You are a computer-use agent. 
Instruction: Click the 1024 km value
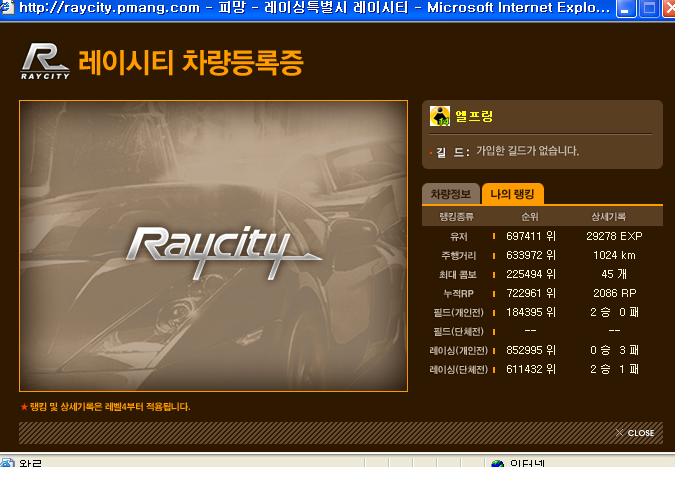614,255
